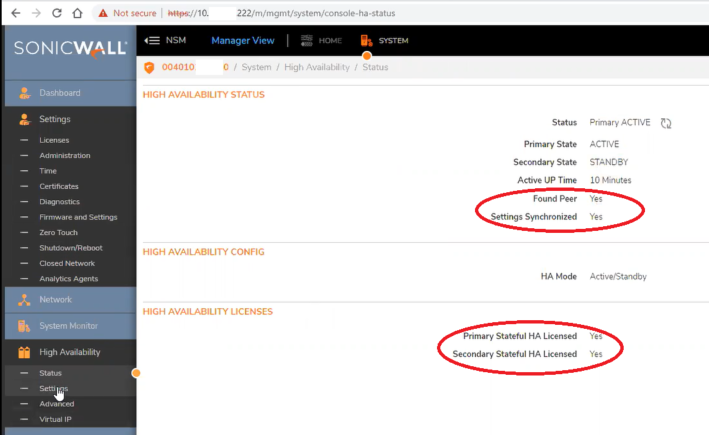
Task: Click the orange shield device icon in breadcrumb
Action: click(148, 67)
